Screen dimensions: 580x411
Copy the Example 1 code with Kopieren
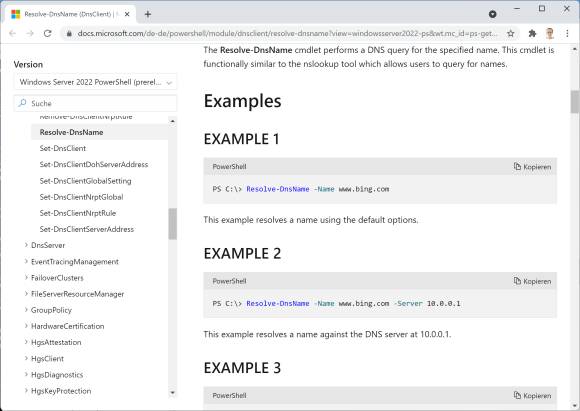tap(532, 167)
